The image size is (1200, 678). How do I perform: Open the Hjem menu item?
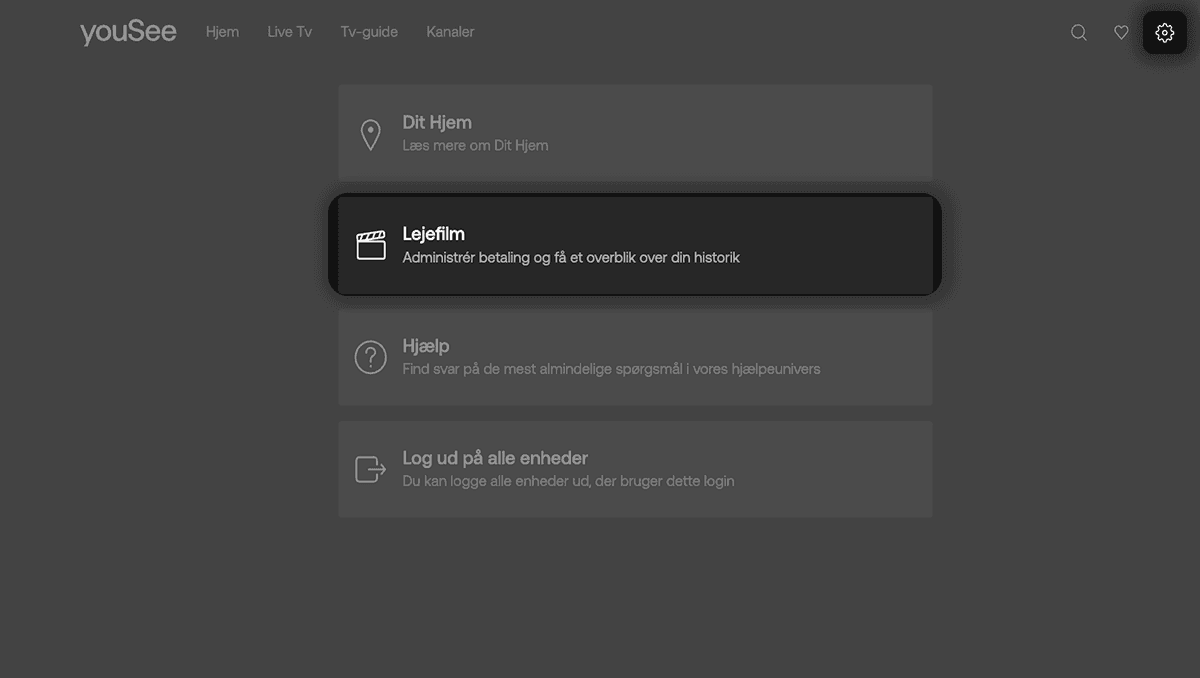tap(222, 32)
